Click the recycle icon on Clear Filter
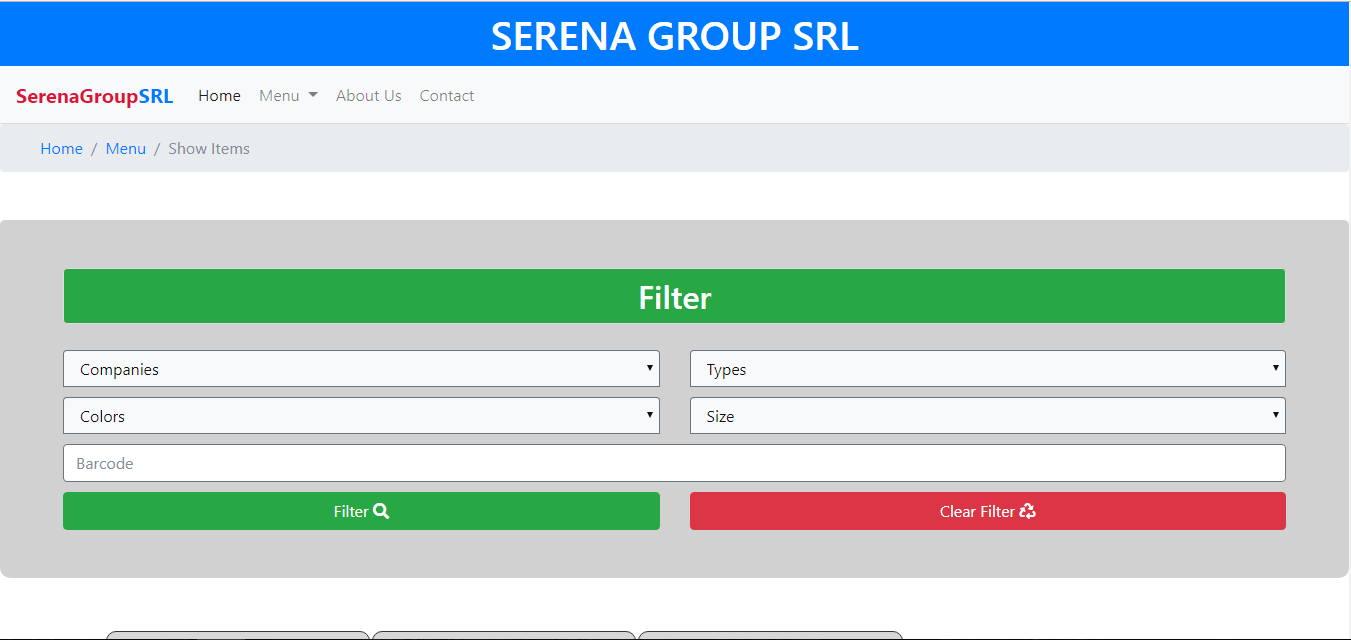This screenshot has width=1351, height=640. pyautogui.click(x=1028, y=511)
